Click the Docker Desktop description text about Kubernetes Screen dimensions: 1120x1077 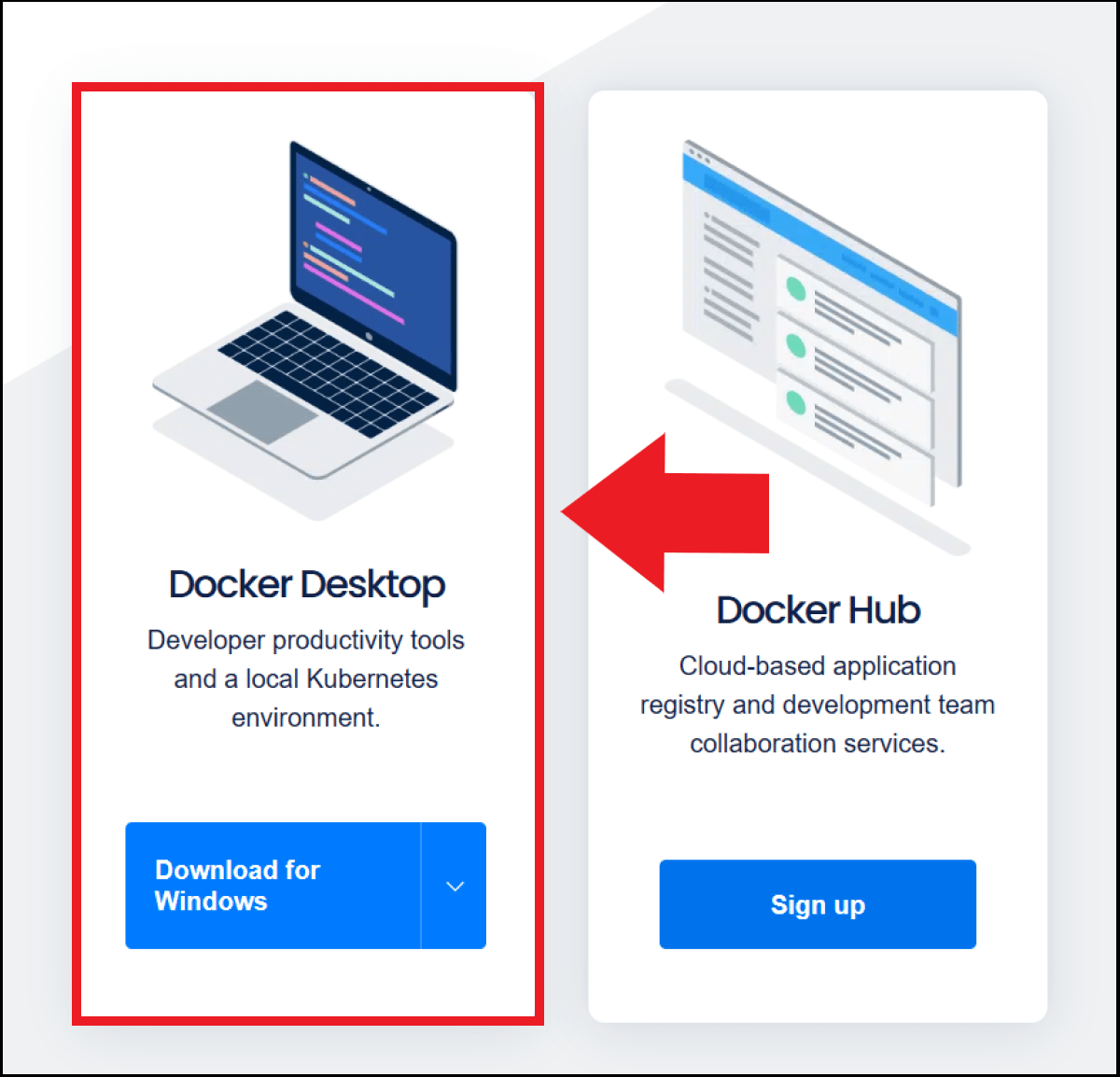[306, 678]
